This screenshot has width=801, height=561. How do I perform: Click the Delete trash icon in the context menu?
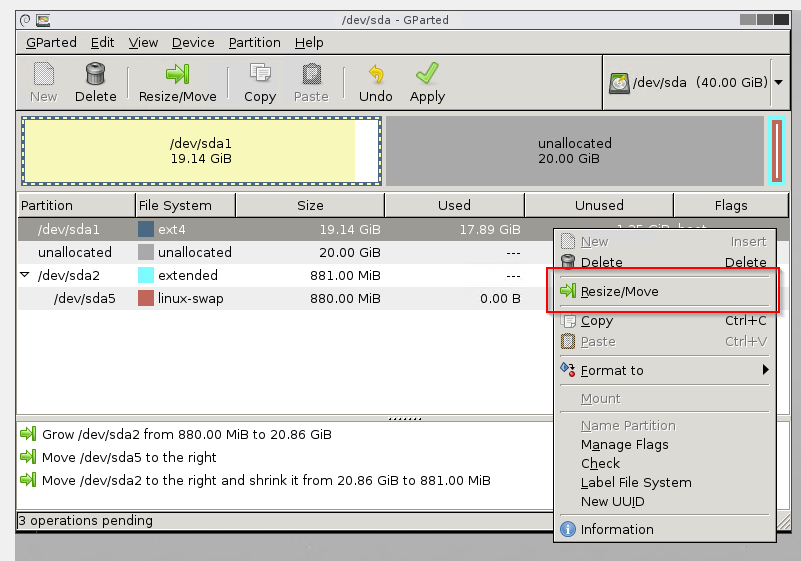tap(568, 262)
